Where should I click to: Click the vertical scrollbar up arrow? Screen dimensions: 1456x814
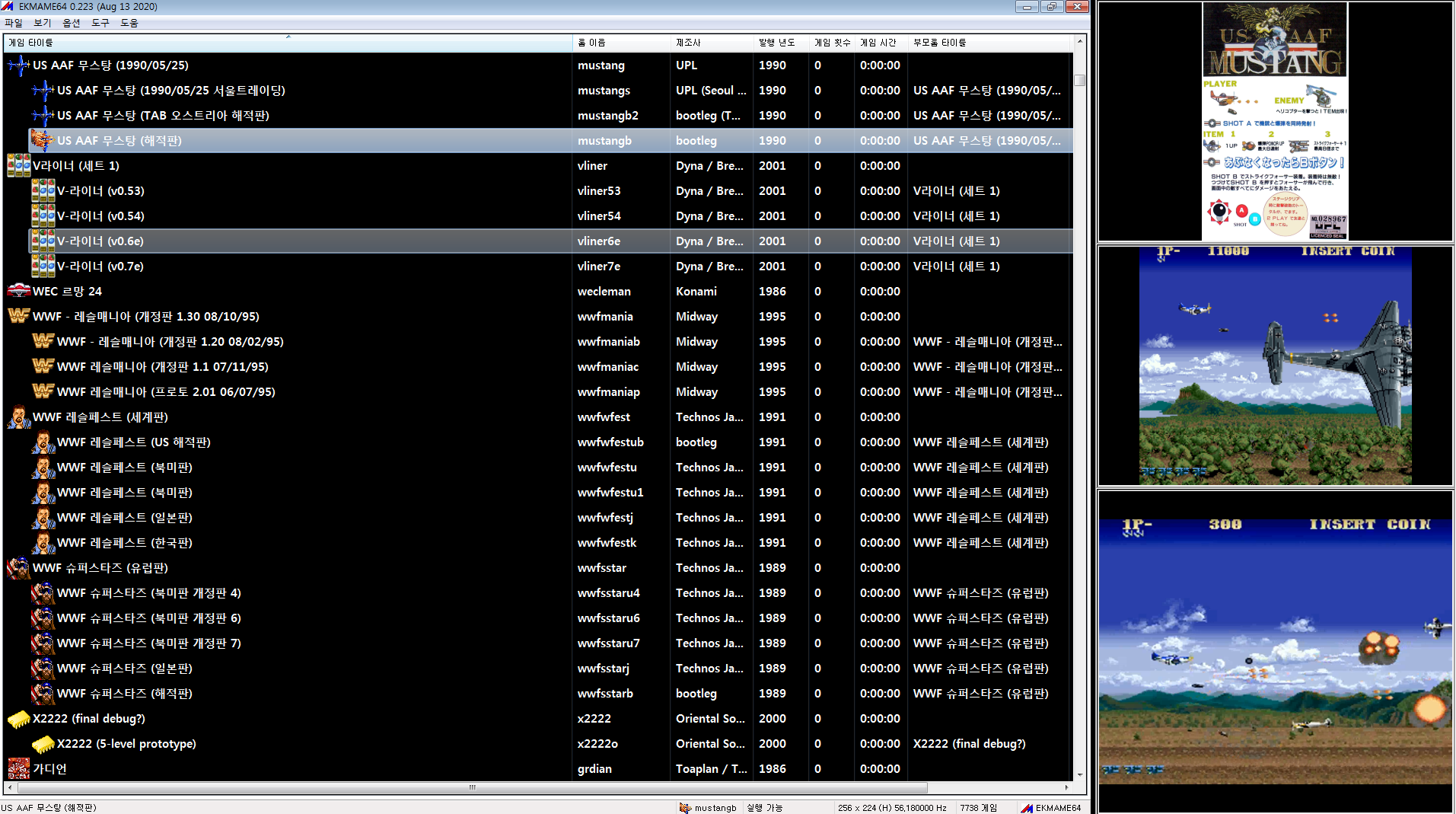pyautogui.click(x=1079, y=41)
